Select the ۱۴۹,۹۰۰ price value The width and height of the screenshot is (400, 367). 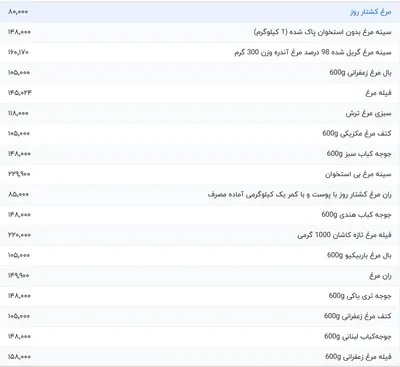point(19,275)
